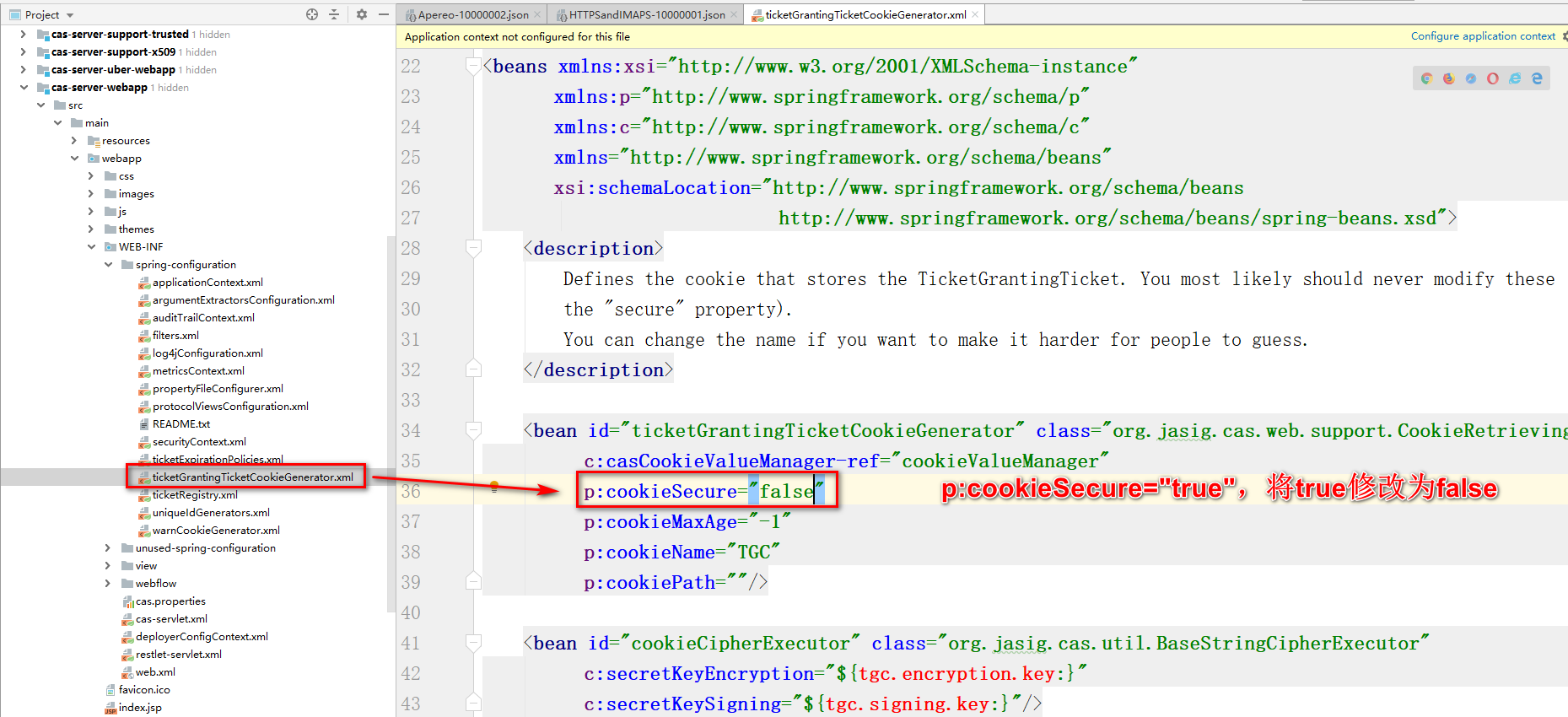Collapse the spring-configuration folder

pyautogui.click(x=108, y=265)
